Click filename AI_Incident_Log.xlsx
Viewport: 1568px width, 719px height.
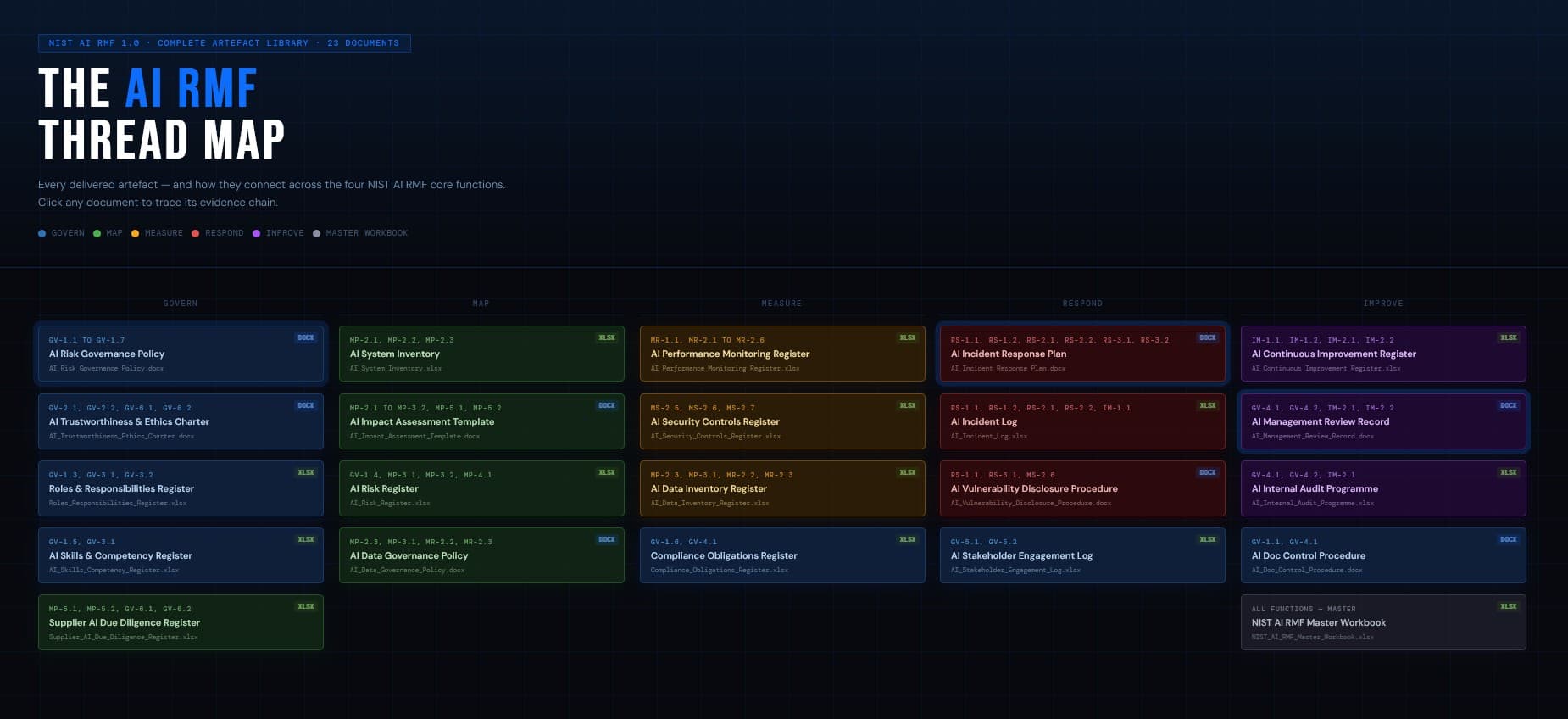click(x=989, y=437)
